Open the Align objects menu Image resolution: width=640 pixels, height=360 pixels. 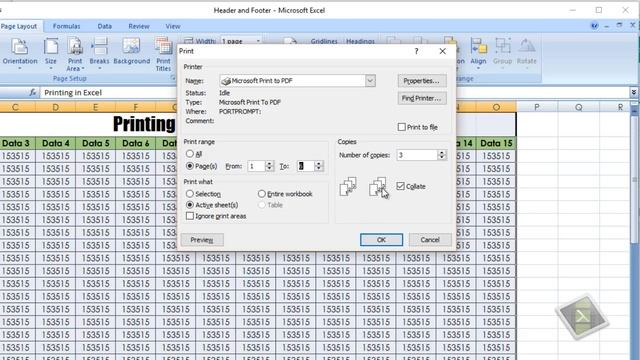pos(478,53)
